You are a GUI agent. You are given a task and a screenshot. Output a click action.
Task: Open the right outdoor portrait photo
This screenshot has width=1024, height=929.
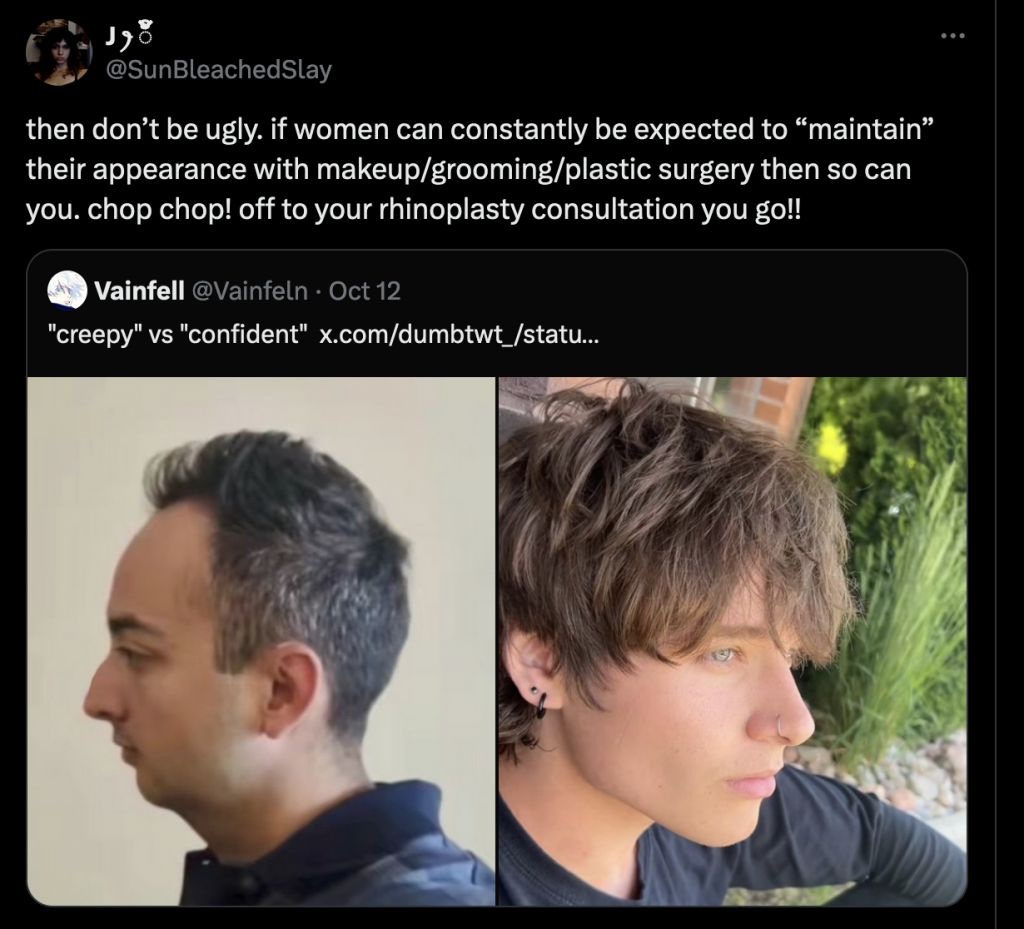pos(733,640)
